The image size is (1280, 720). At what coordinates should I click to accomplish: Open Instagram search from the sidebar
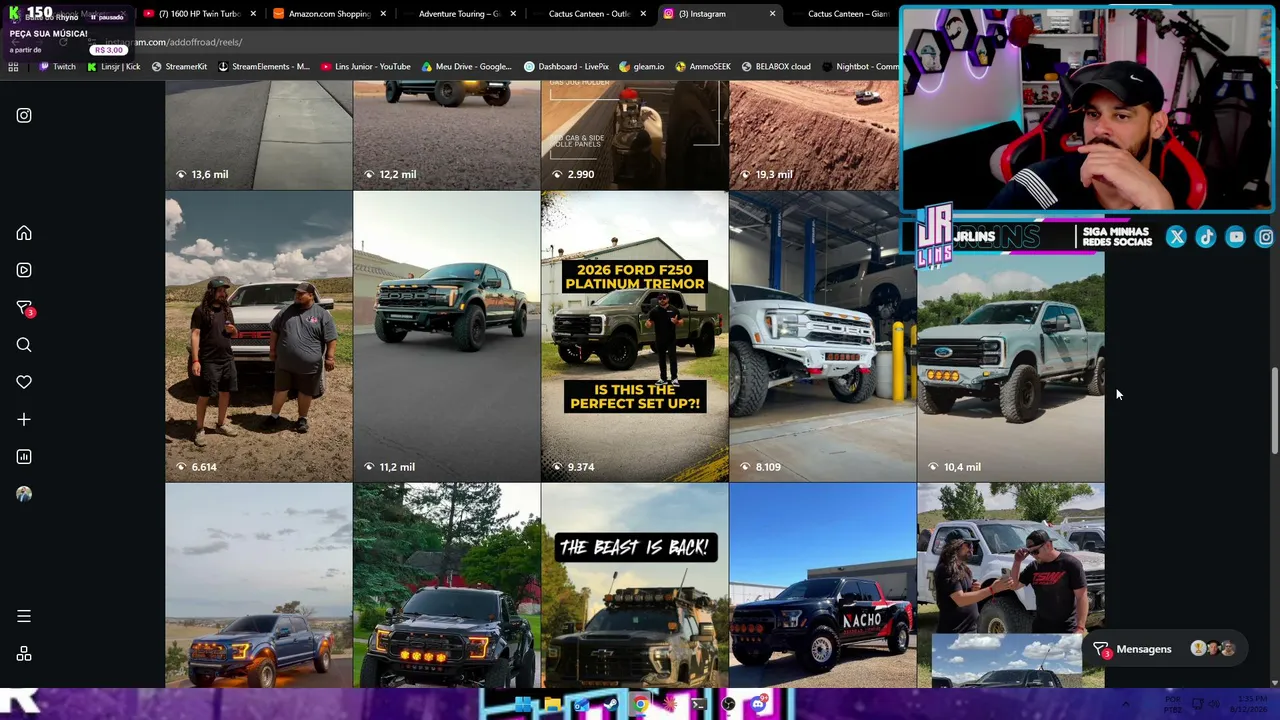(24, 345)
